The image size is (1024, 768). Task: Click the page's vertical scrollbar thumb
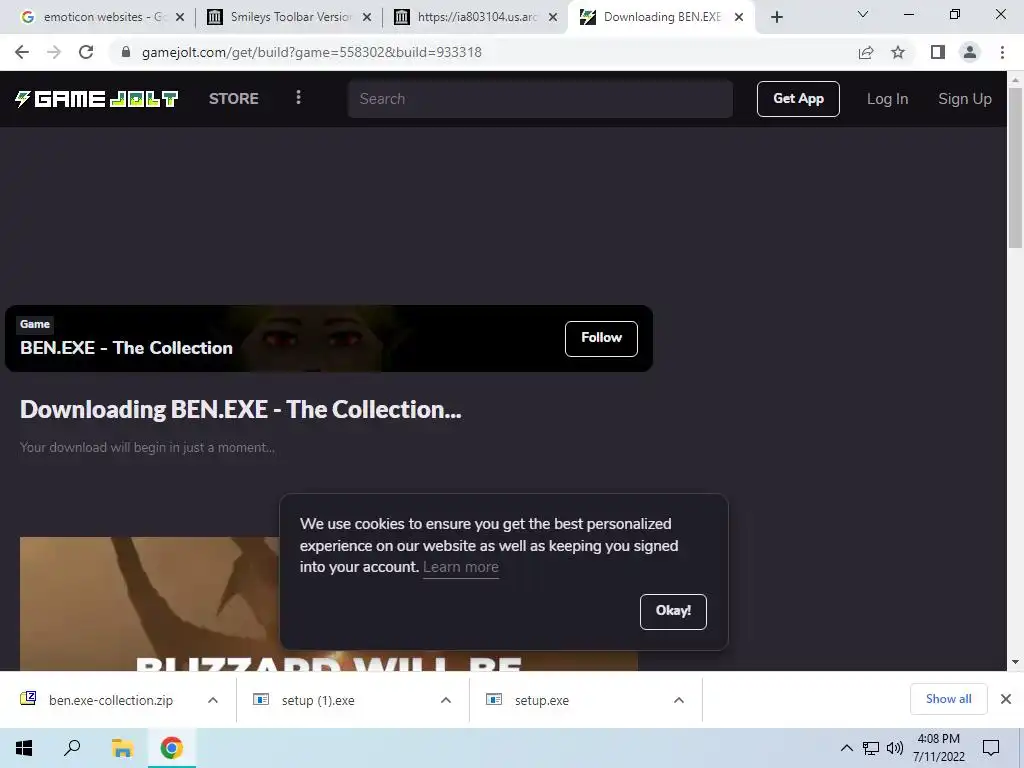click(x=1015, y=167)
